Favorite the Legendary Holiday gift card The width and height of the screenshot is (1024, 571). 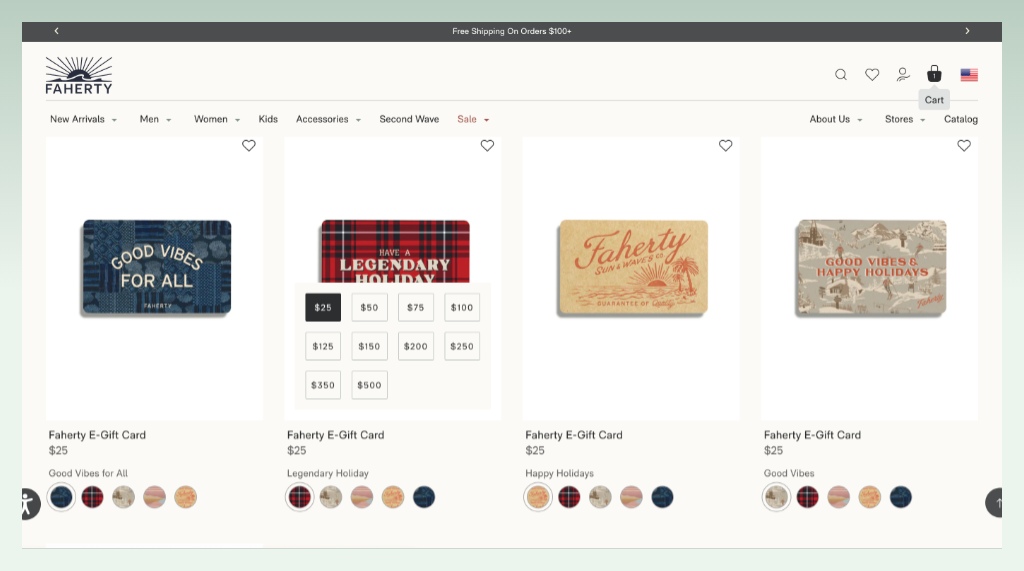click(487, 146)
